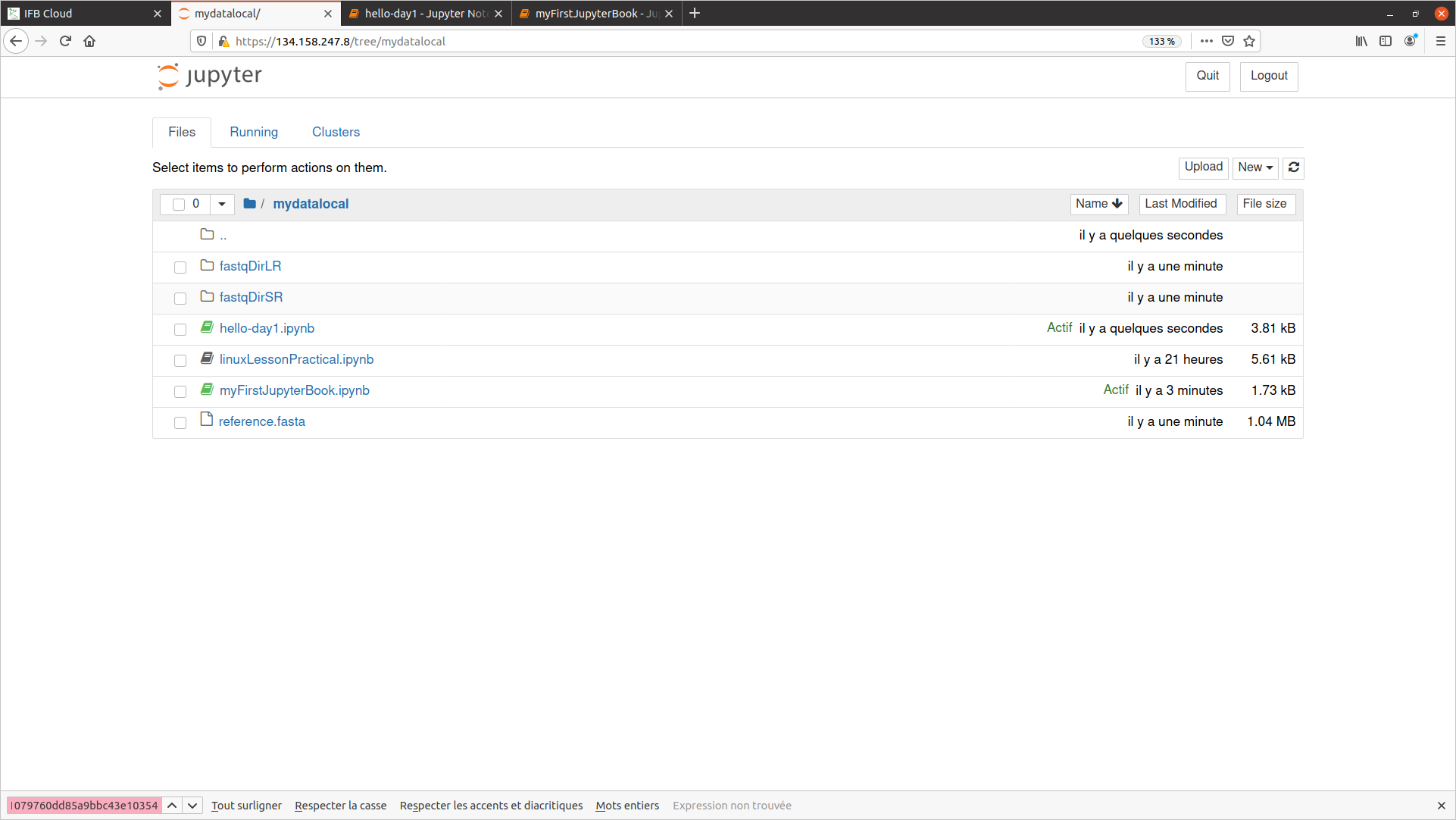Open the New dropdown menu
Screen dimensions: 1456x820
[x=1255, y=167]
